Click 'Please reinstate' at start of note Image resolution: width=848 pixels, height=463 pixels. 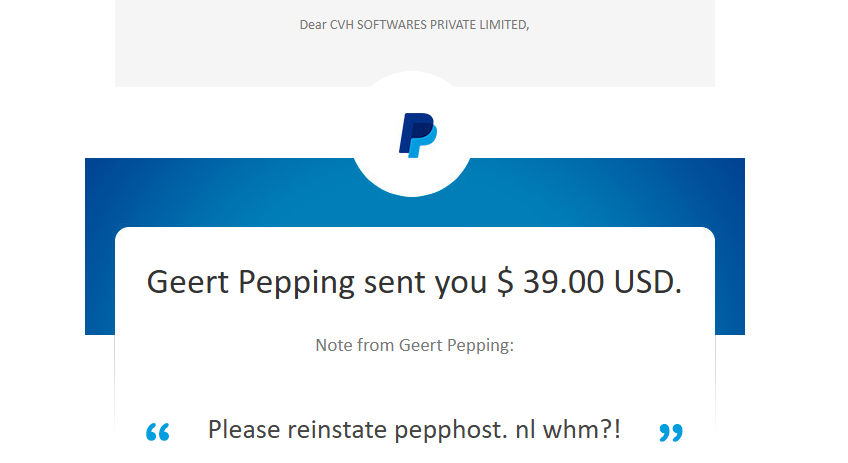[297, 429]
